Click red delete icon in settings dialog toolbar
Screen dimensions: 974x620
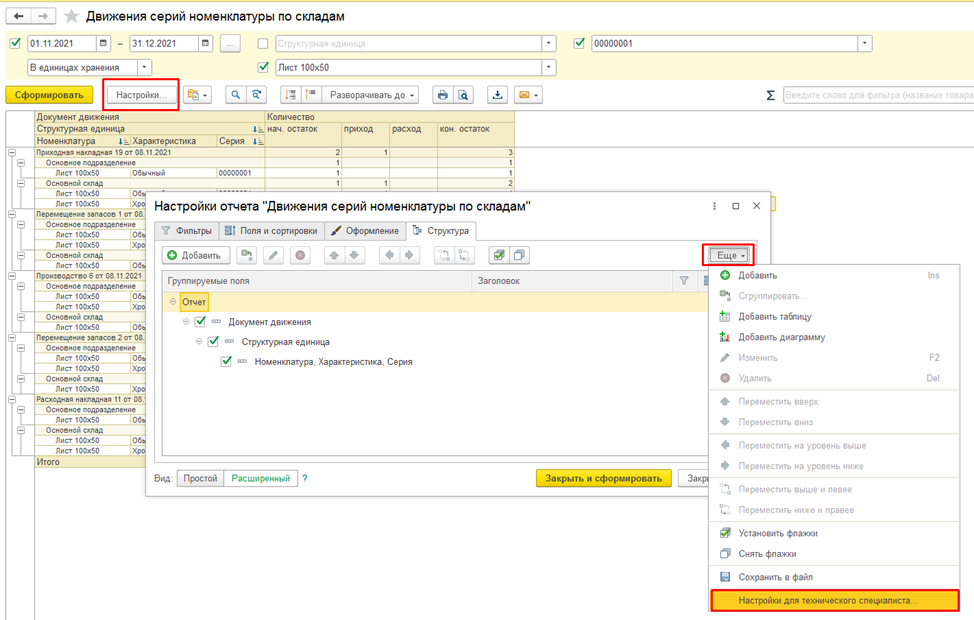[x=300, y=255]
